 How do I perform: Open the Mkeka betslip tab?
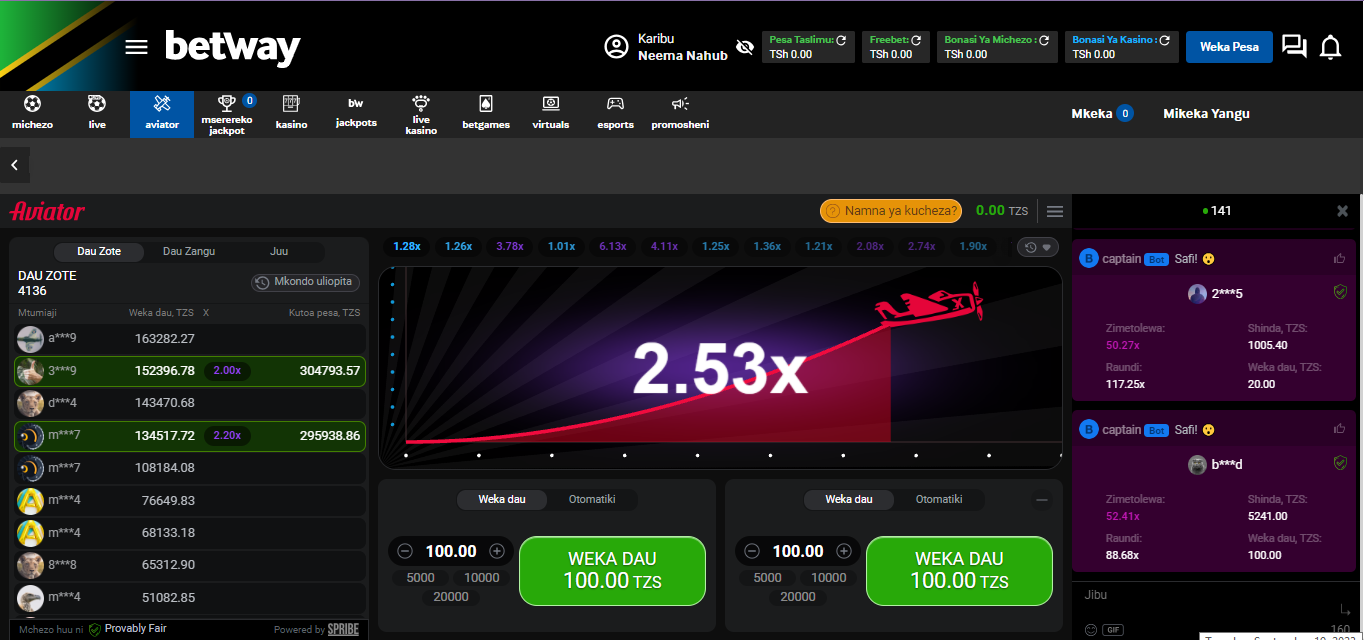[x=1102, y=113]
